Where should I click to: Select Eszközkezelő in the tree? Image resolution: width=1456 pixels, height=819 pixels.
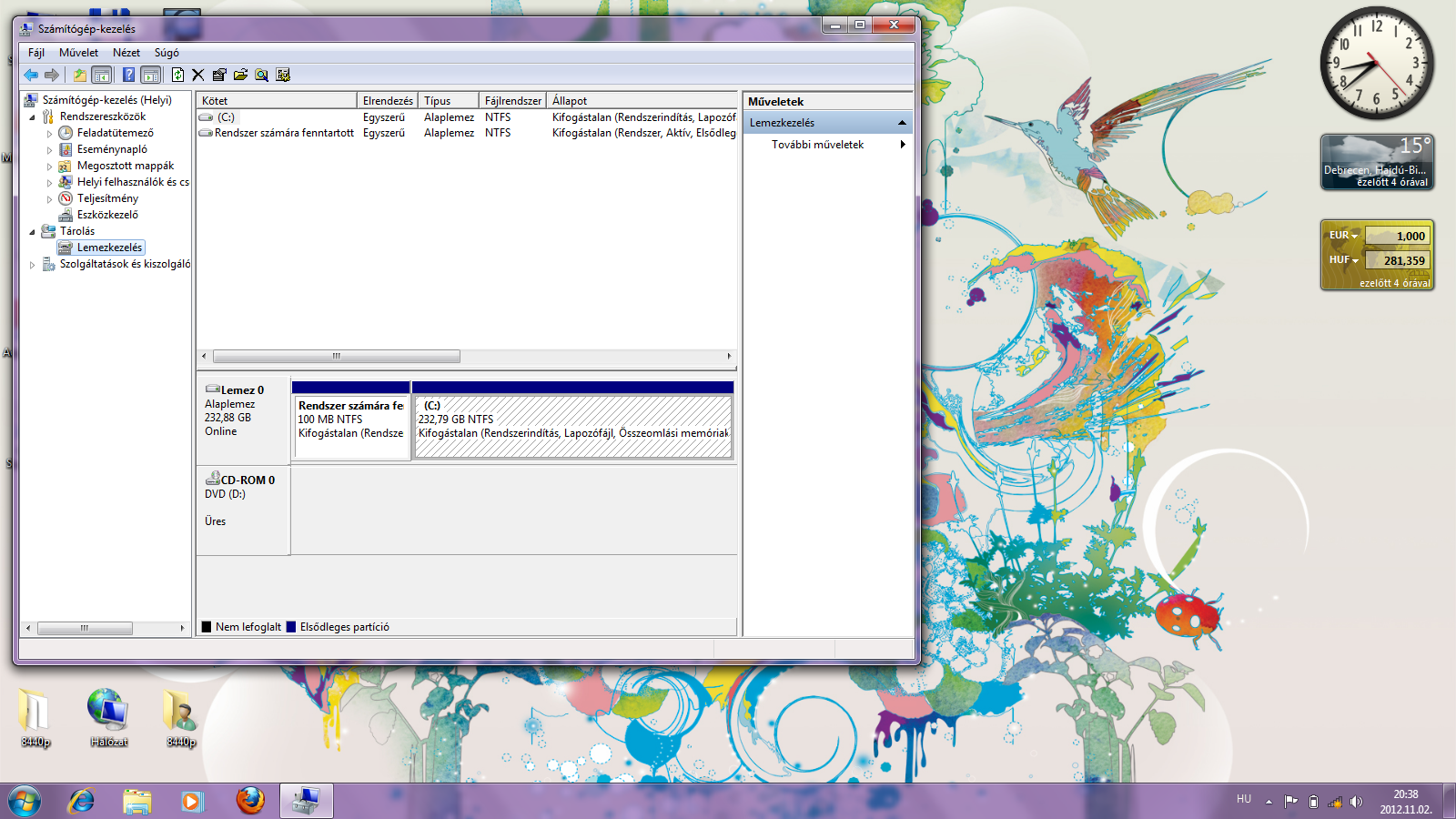[x=107, y=215]
